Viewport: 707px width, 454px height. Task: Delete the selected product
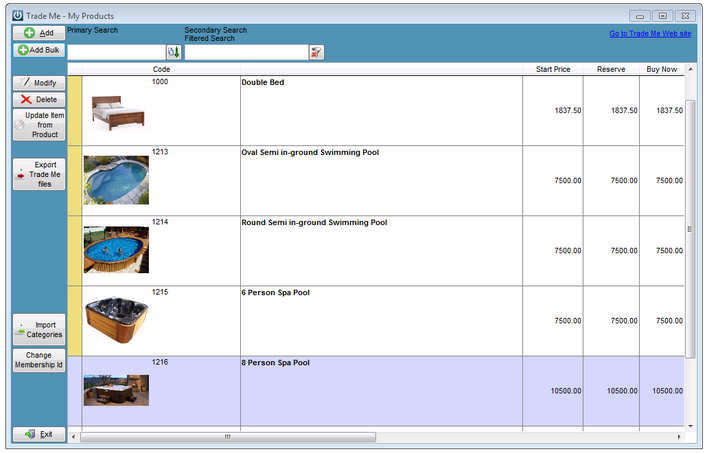(39, 100)
